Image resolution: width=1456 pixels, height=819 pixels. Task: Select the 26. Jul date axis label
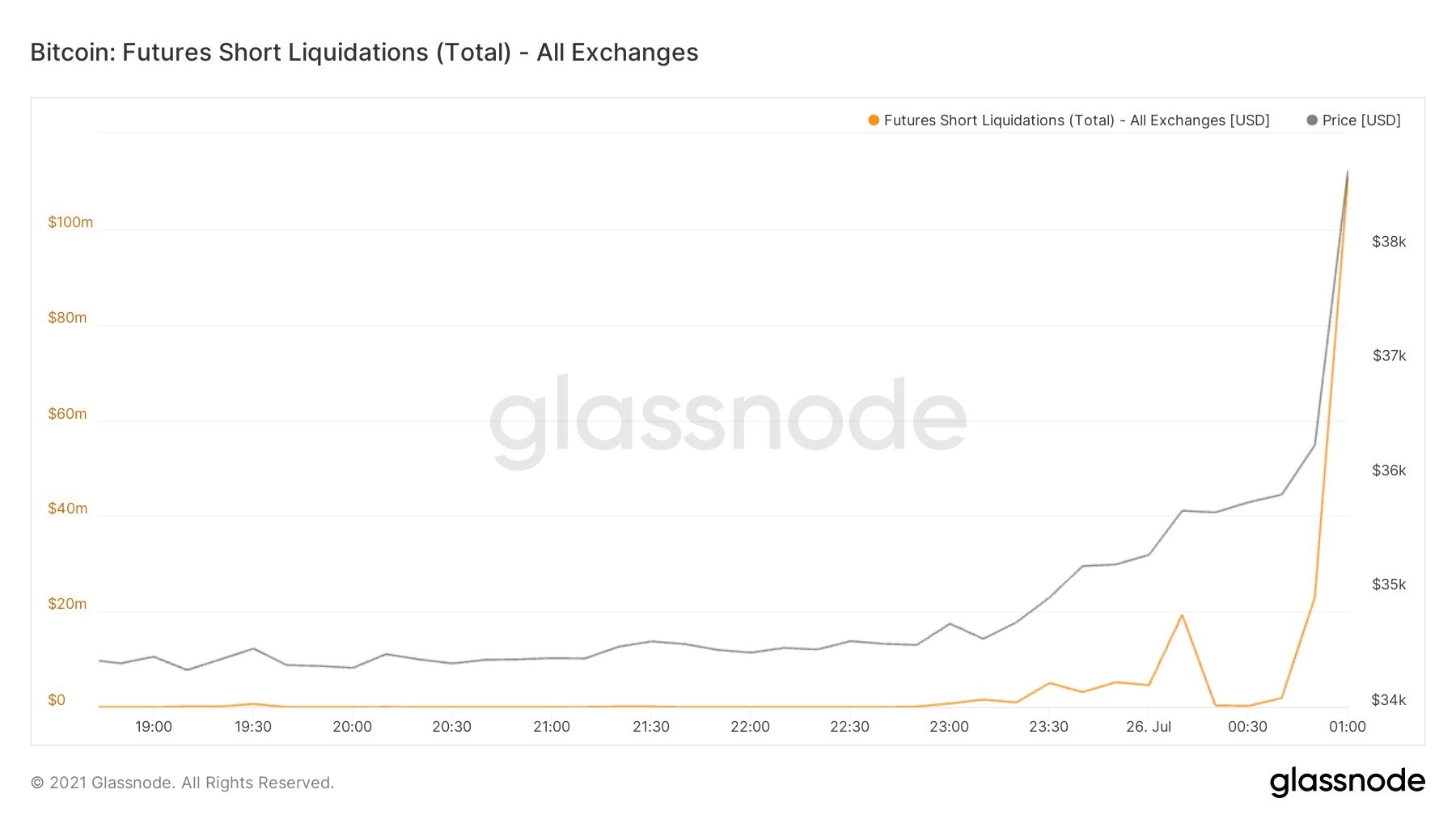click(x=1149, y=727)
